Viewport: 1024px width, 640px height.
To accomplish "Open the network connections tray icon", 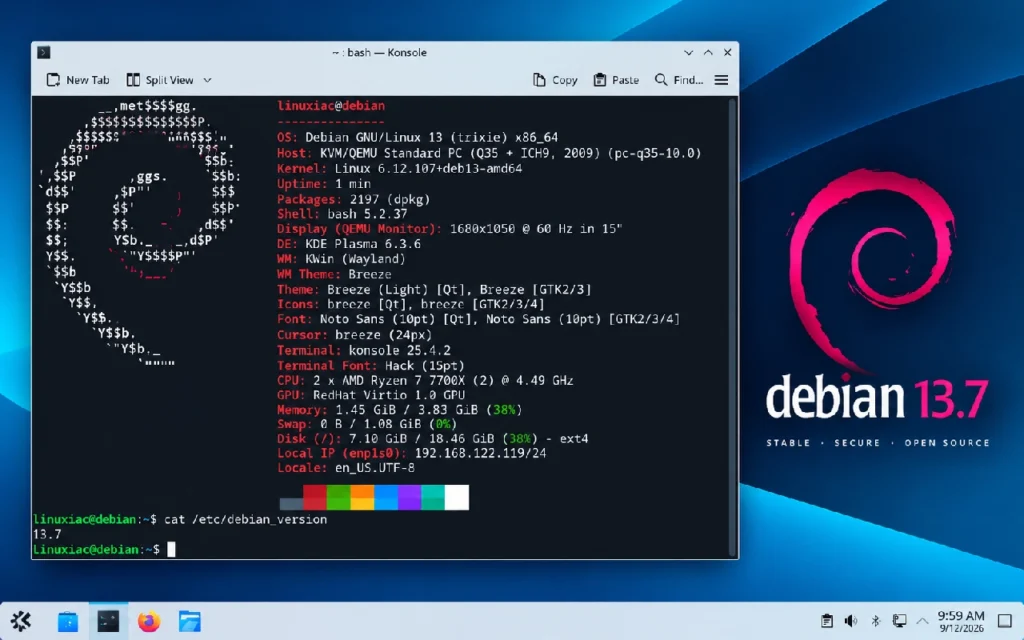I will [x=899, y=621].
